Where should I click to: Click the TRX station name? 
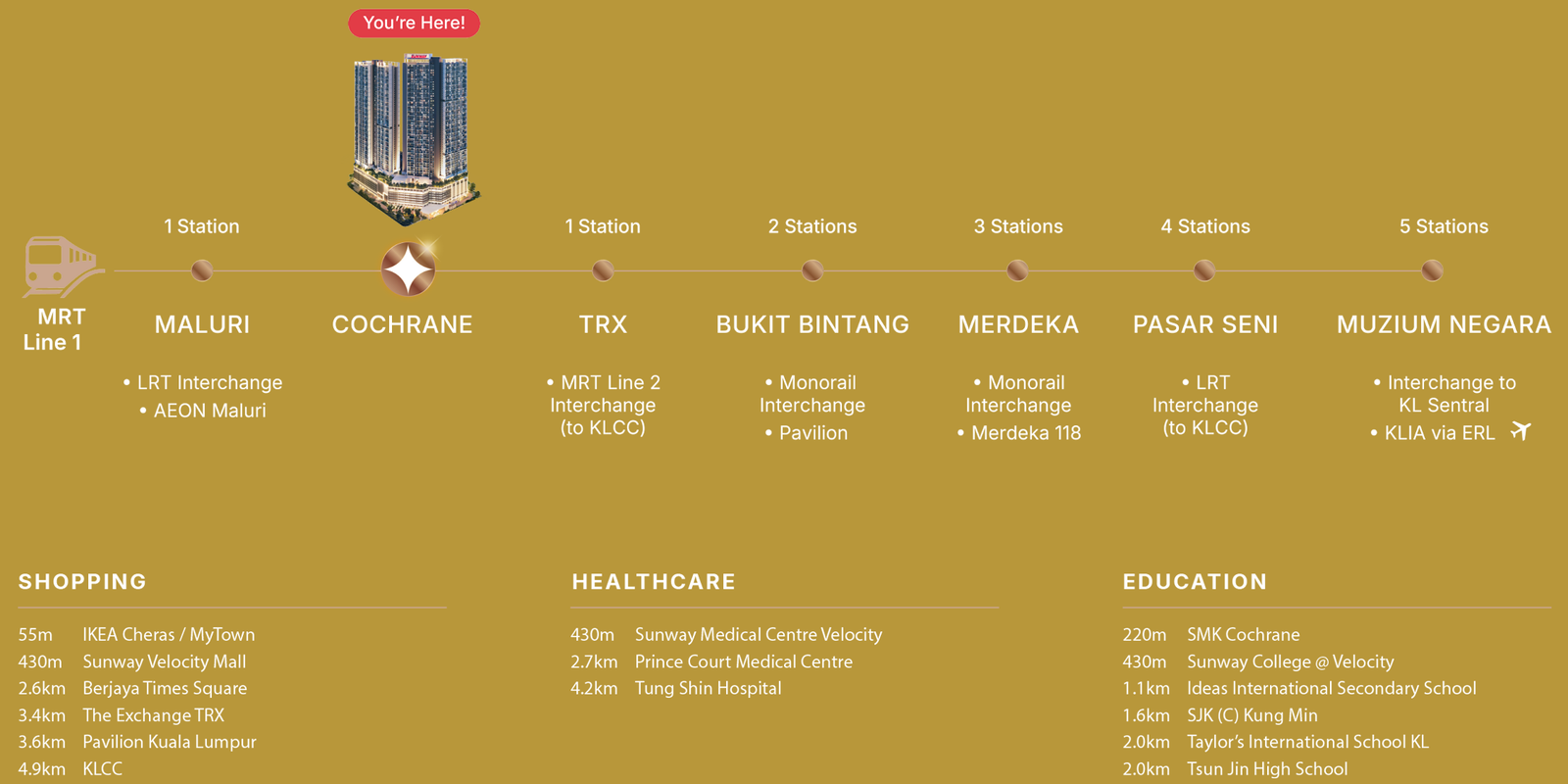[x=603, y=324]
